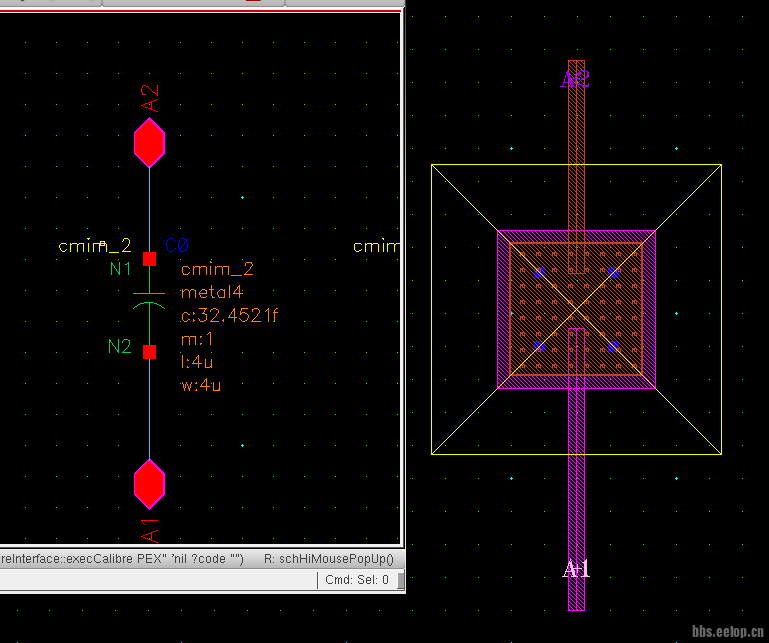The height and width of the screenshot is (643, 769).
Task: Select the A1 pin hexagon in schematic
Action: [150, 484]
